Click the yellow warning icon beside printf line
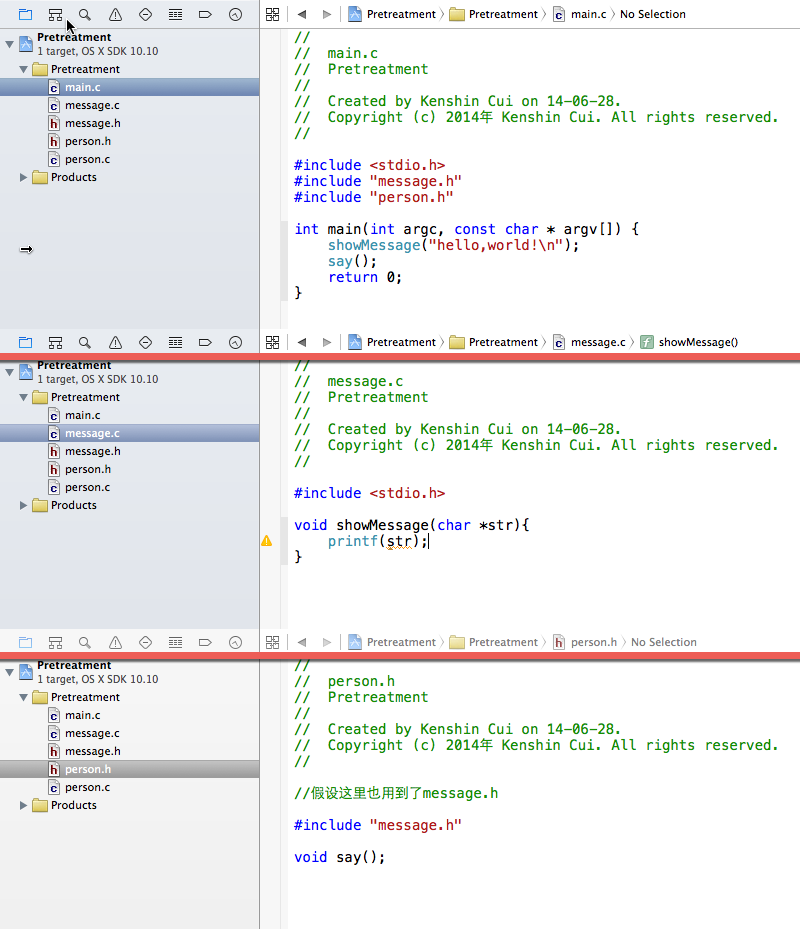Screen dimensions: 800x930 coord(266,541)
